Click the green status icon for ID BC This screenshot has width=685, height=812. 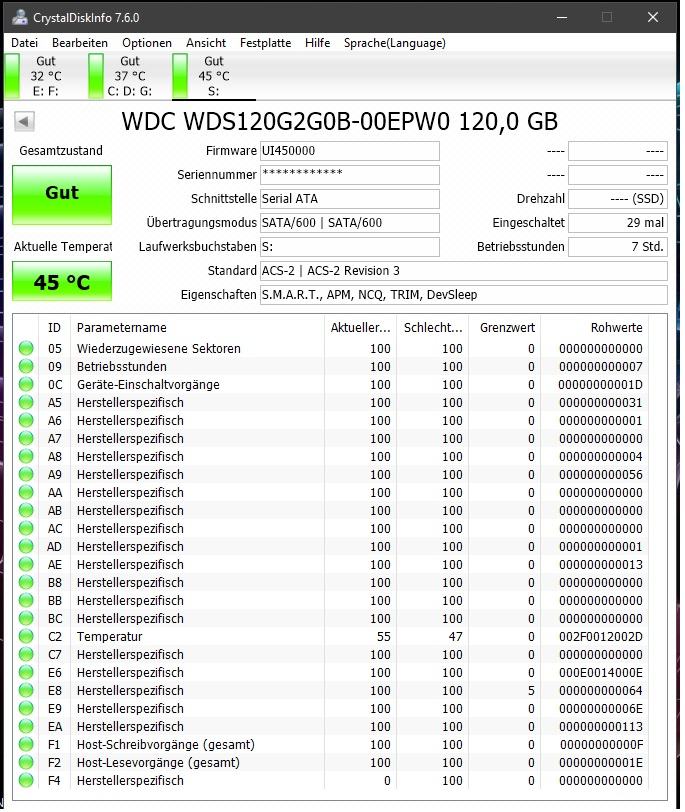click(x=26, y=618)
